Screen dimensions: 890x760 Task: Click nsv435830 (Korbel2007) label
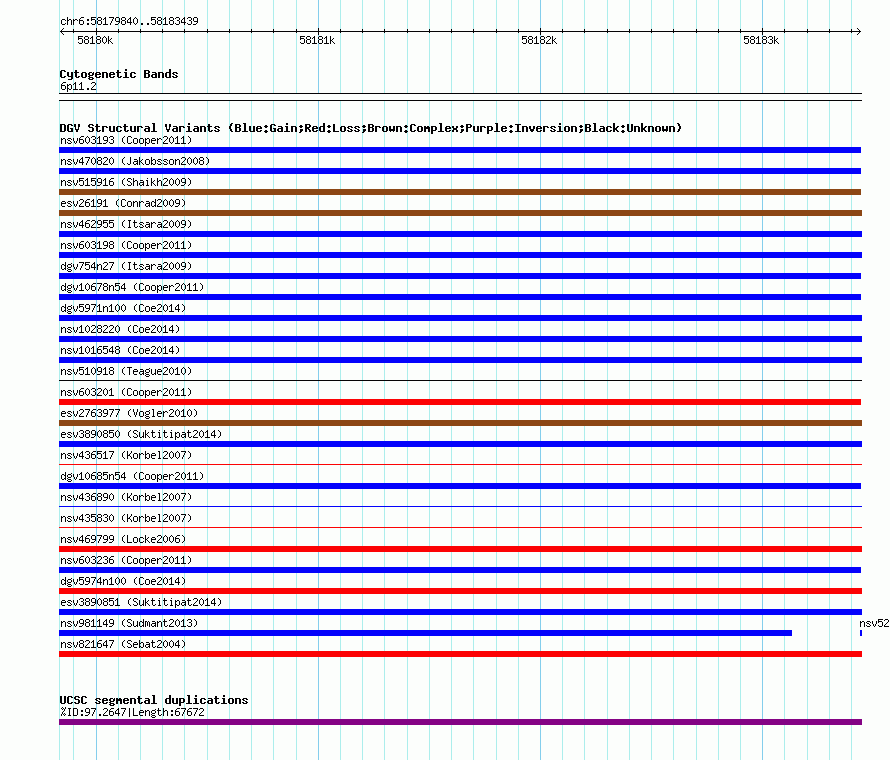pos(126,518)
